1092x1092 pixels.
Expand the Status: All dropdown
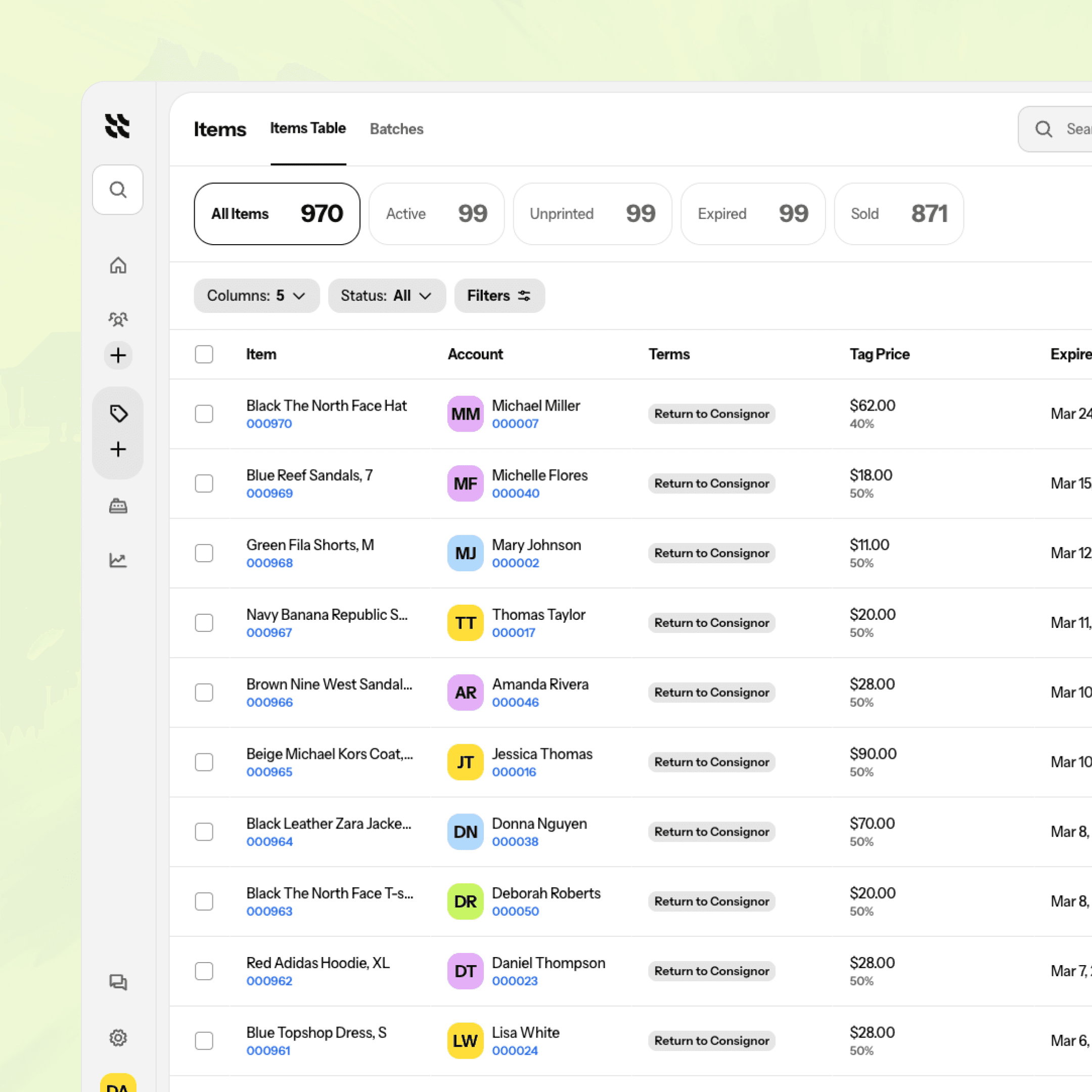coord(387,296)
